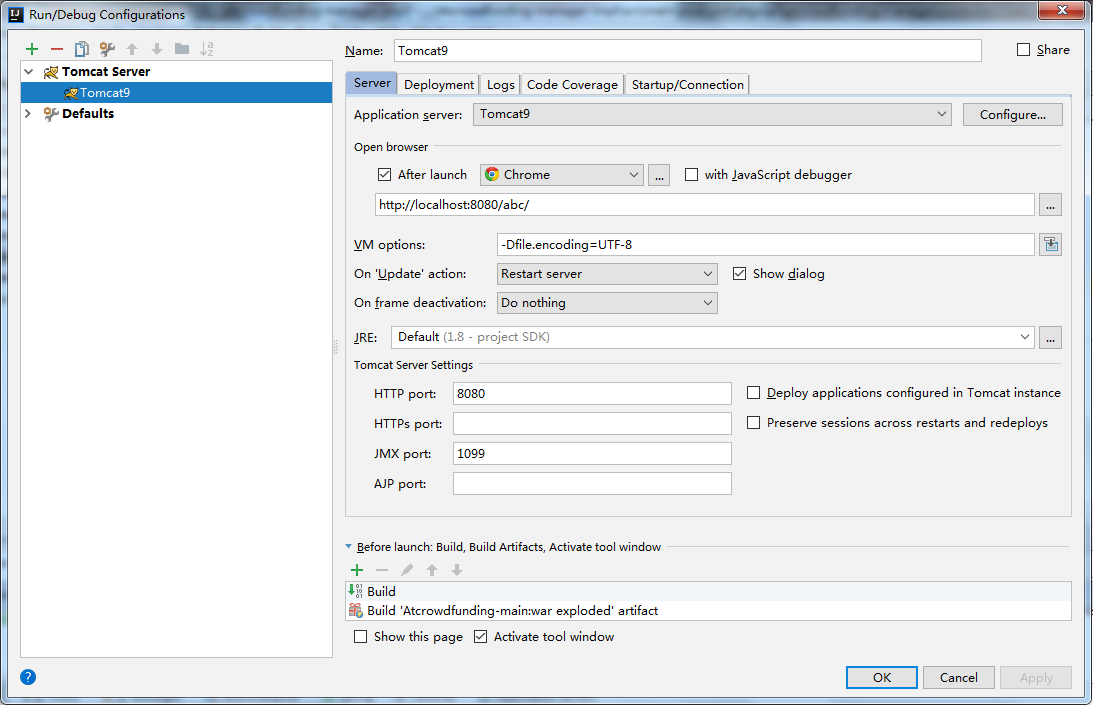Viewport: 1093px width, 705px height.
Task: Open the Code Coverage tab
Action: [572, 84]
